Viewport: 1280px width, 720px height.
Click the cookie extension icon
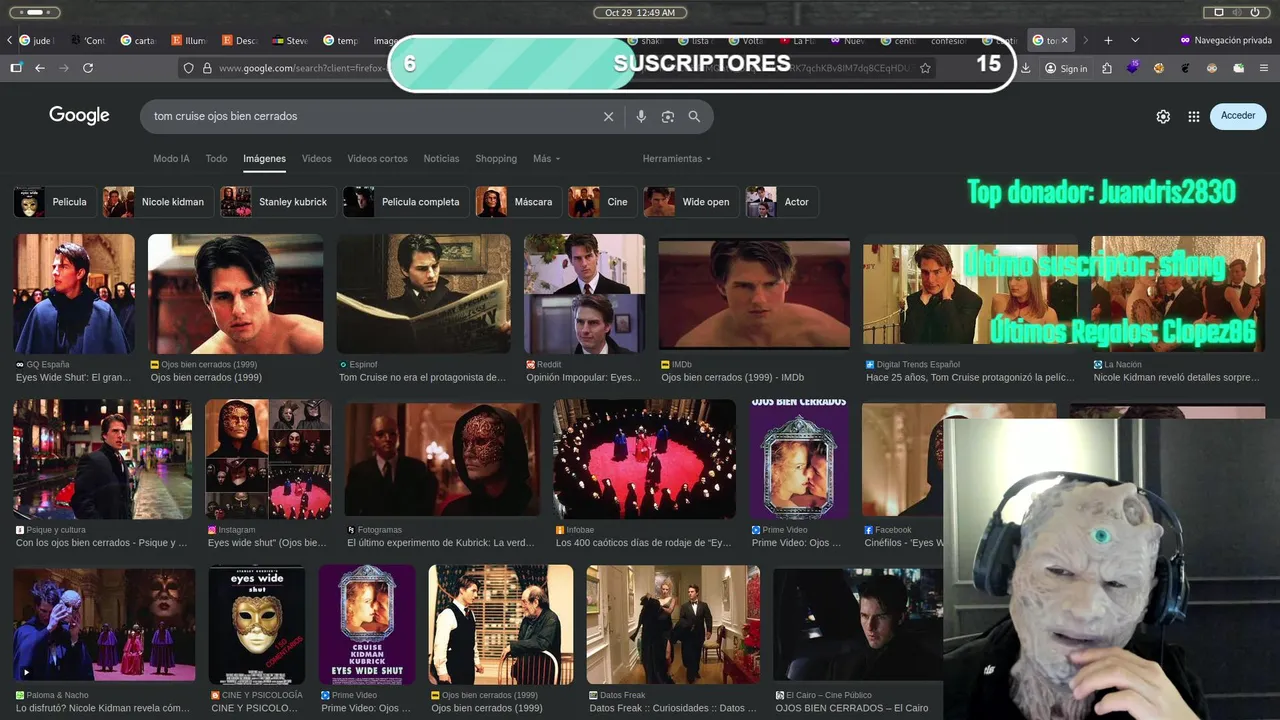coord(1159,68)
